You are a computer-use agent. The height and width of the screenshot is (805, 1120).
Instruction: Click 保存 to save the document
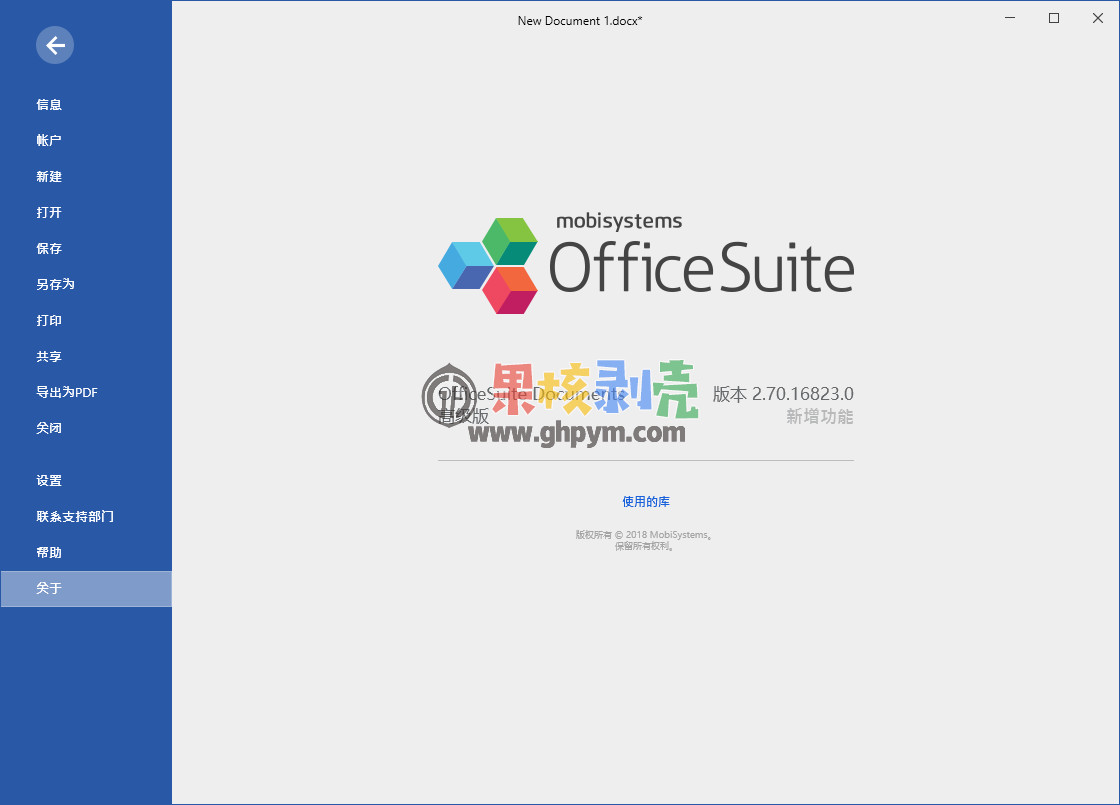[x=50, y=249]
